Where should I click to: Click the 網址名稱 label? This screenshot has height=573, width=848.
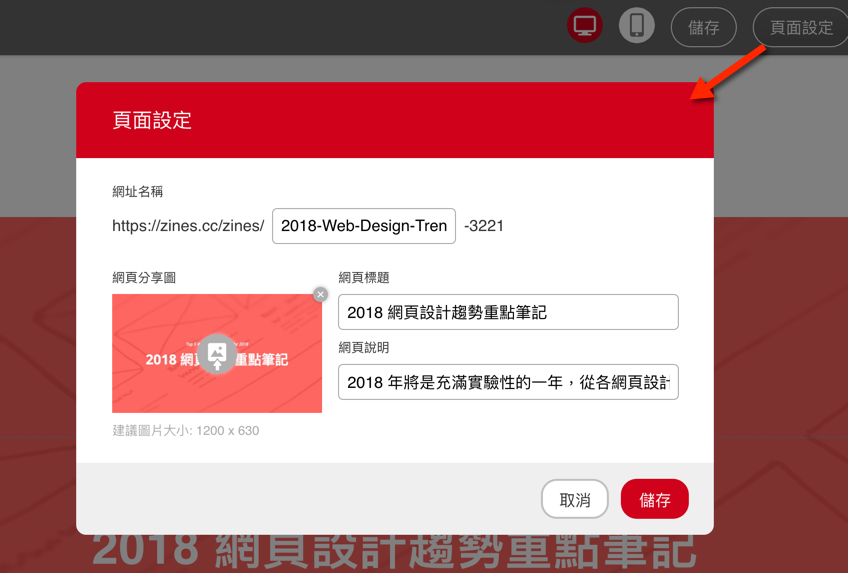pos(138,191)
